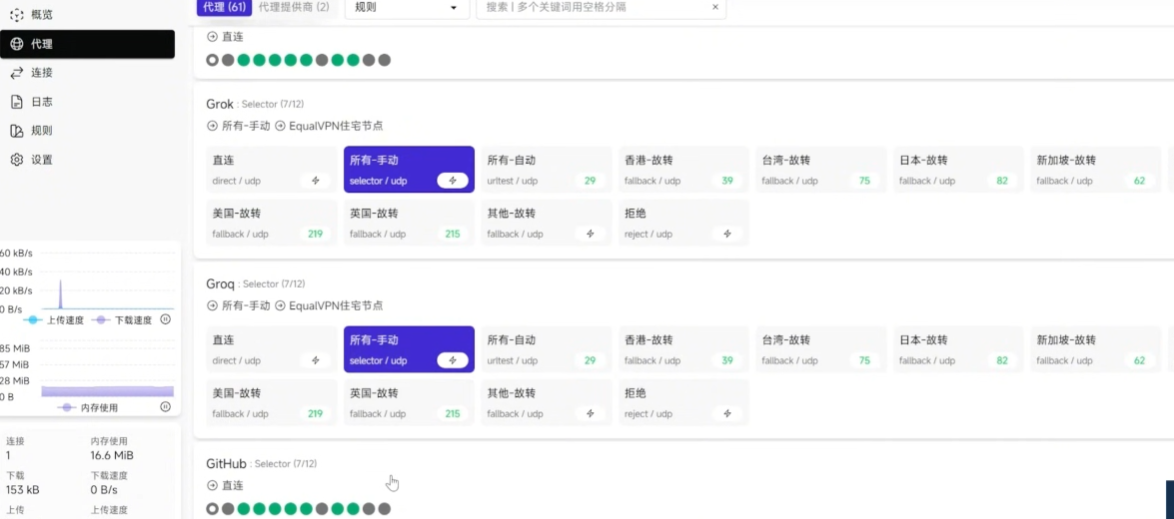The width and height of the screenshot is (1174, 519).
Task: Select 所有-手动 node in Grok group
Action: [x=409, y=169]
